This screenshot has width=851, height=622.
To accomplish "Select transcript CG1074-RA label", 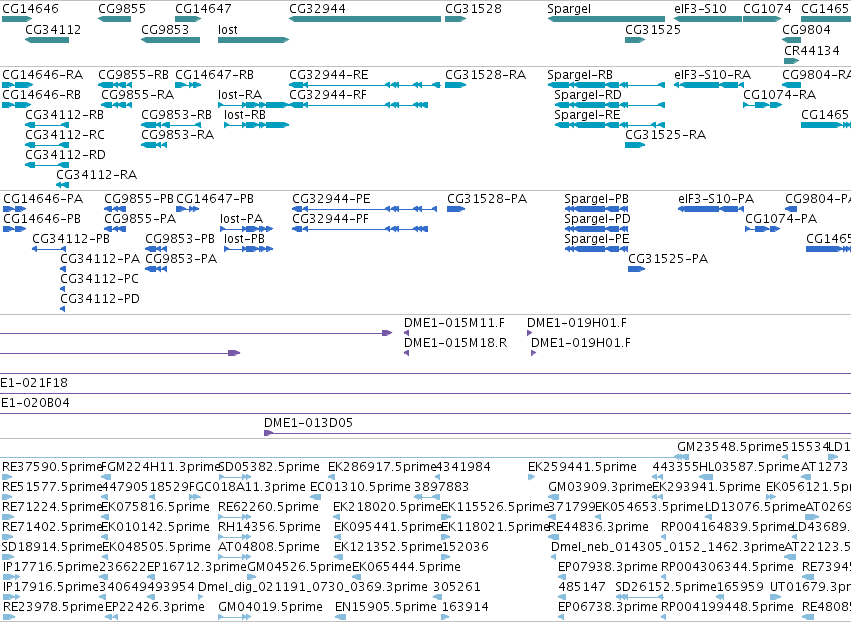I will tap(779, 94).
